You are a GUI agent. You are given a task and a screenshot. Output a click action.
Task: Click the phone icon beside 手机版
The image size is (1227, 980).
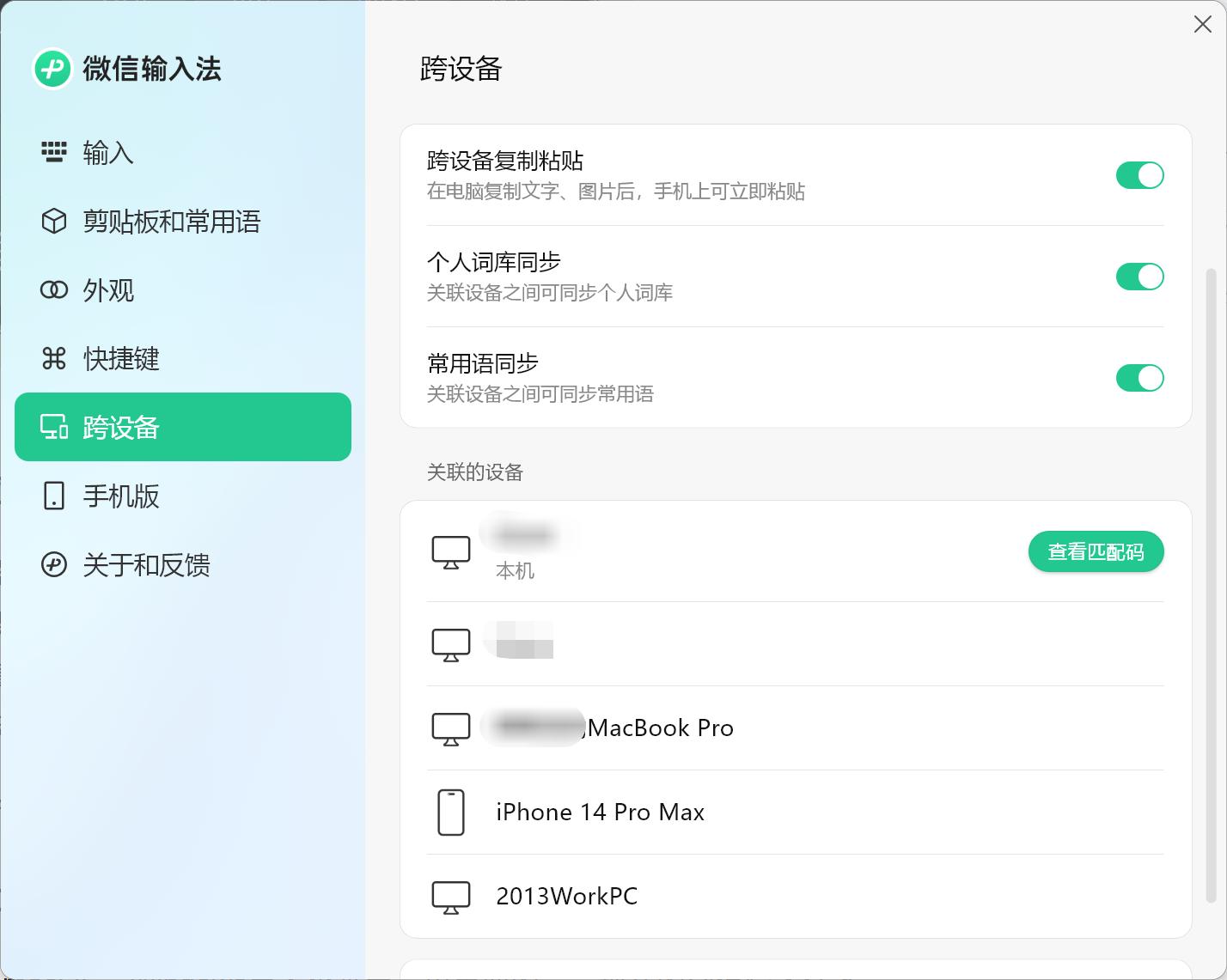pyautogui.click(x=53, y=496)
